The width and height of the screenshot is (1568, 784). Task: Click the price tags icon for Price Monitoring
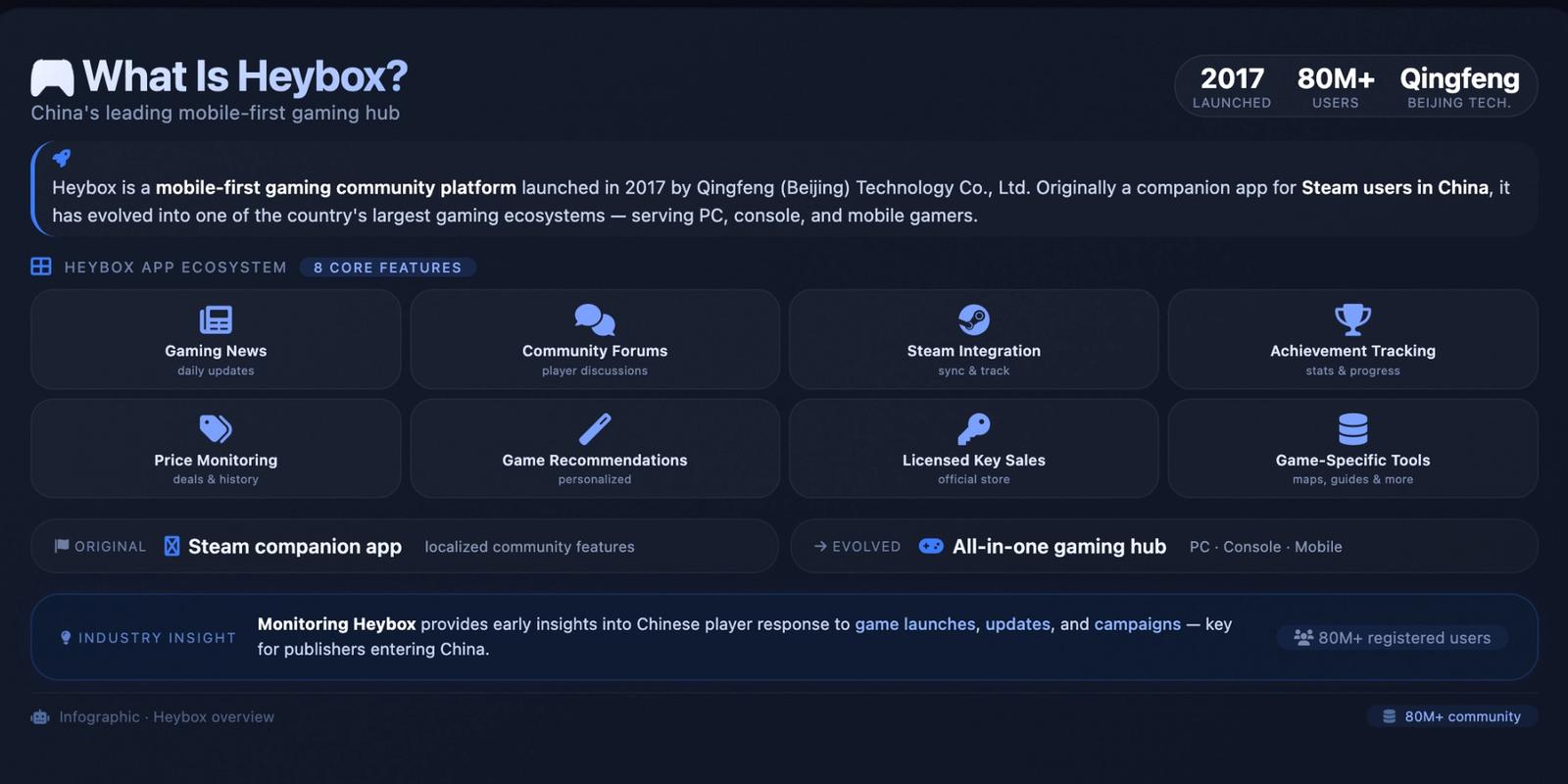(x=216, y=428)
